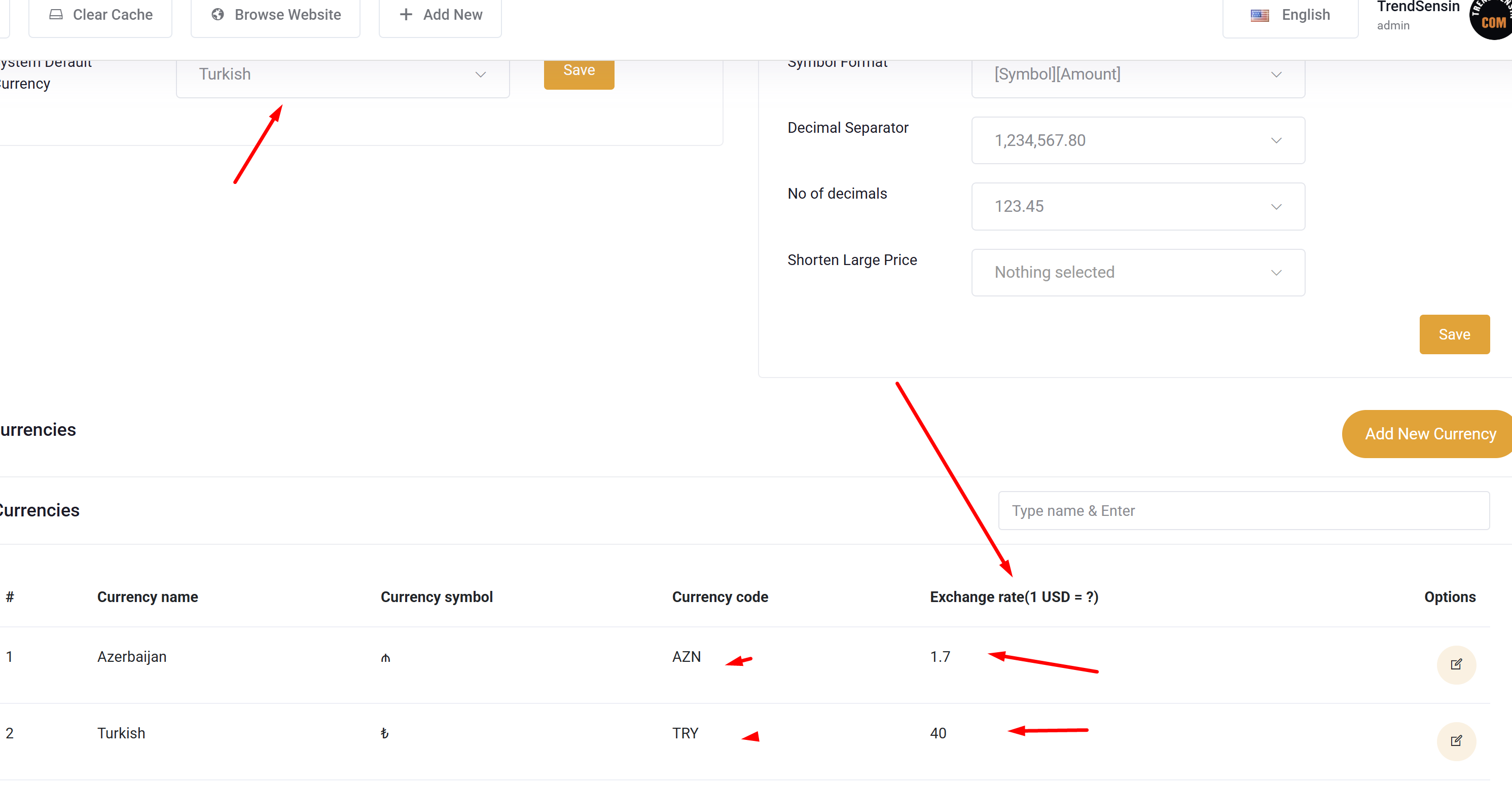Click the Decimal Separator label
The width and height of the screenshot is (1512, 786).
click(x=848, y=128)
